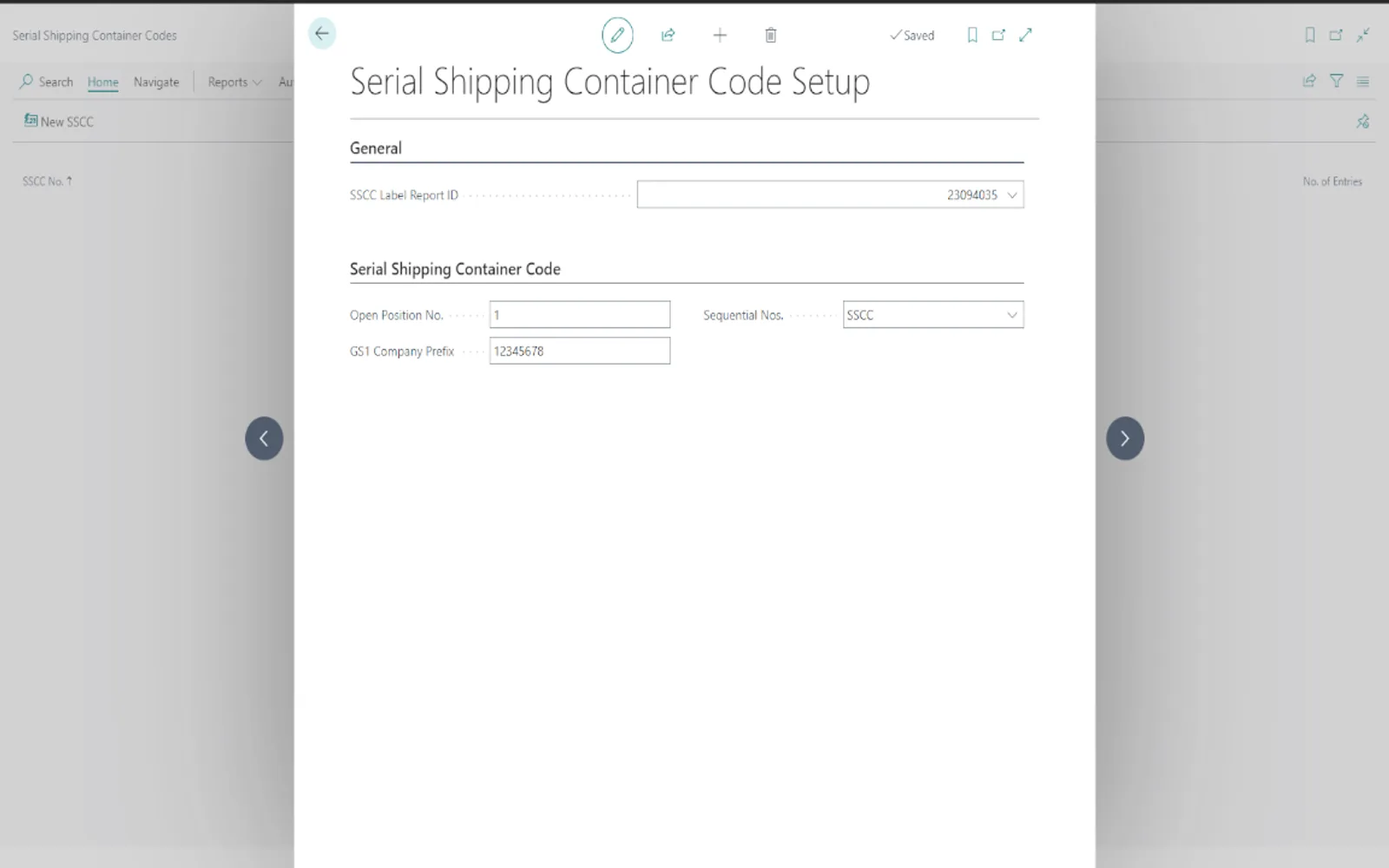Open SSCC Label Report ID dropdown

pyautogui.click(x=1011, y=195)
